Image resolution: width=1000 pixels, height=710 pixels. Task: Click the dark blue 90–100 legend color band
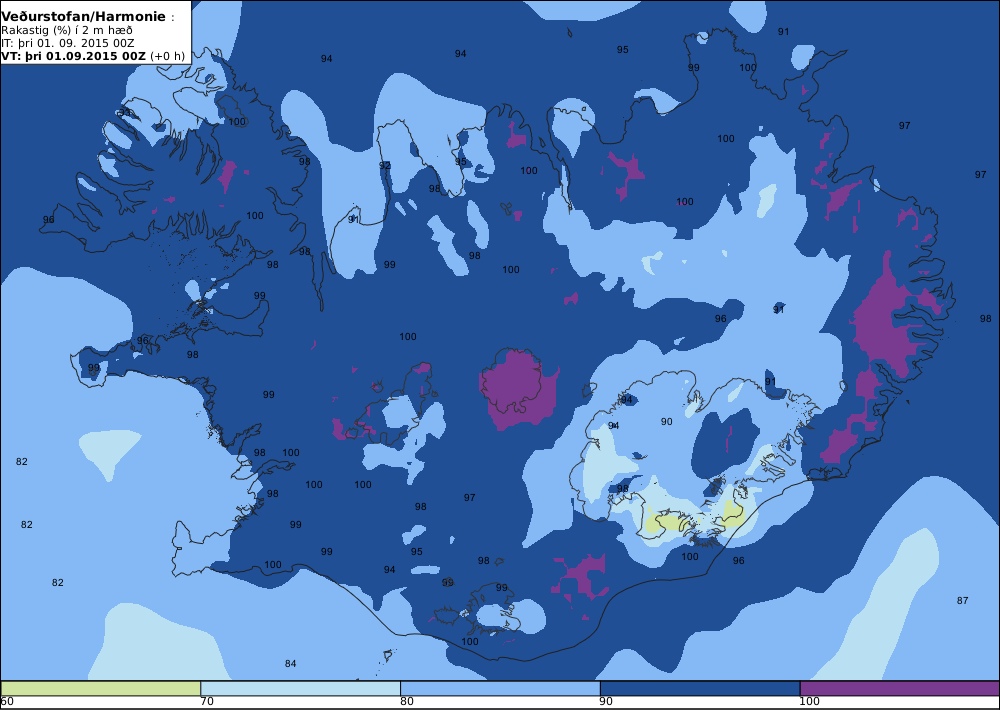pyautogui.click(x=700, y=688)
